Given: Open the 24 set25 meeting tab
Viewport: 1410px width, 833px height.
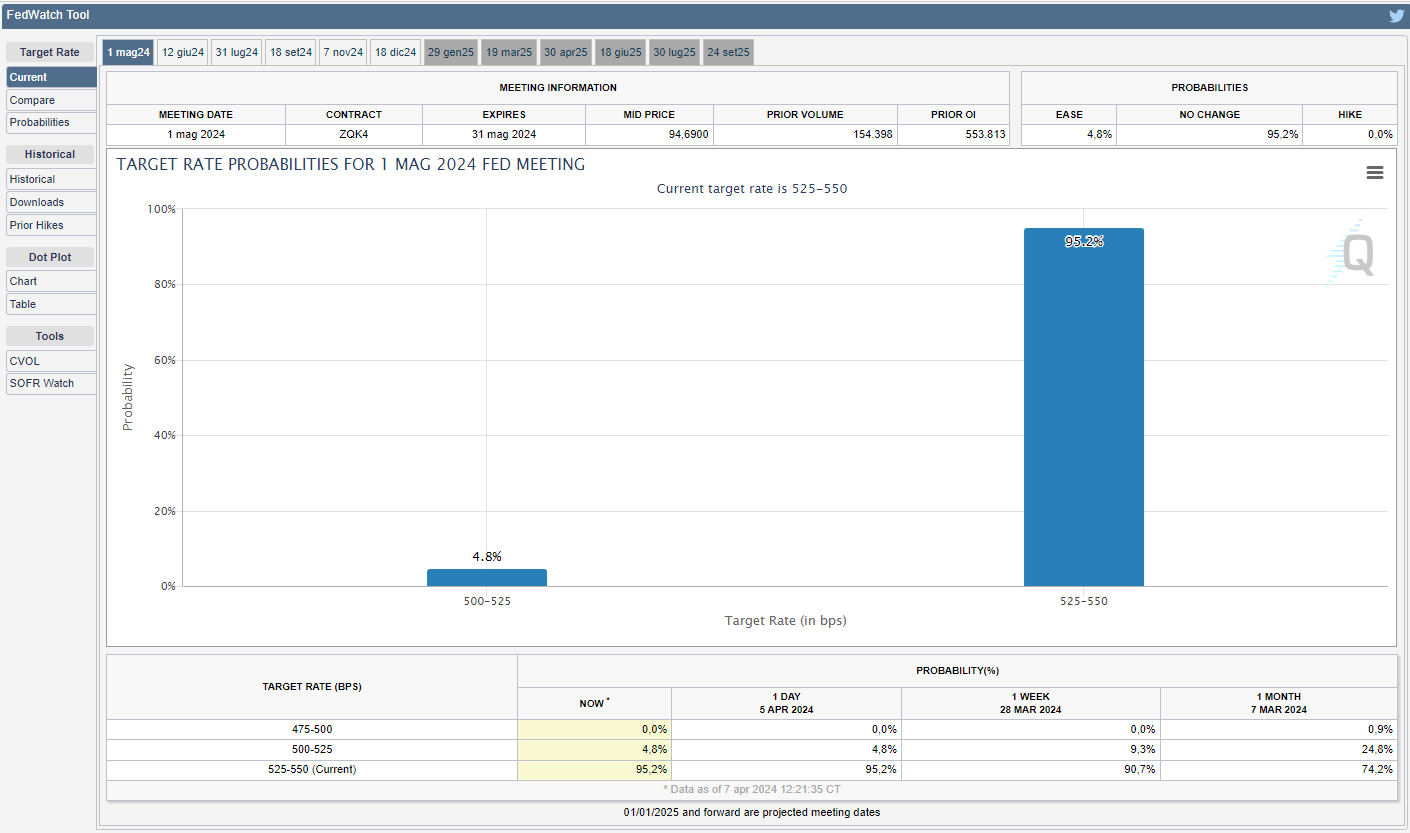Looking at the screenshot, I should pos(728,52).
